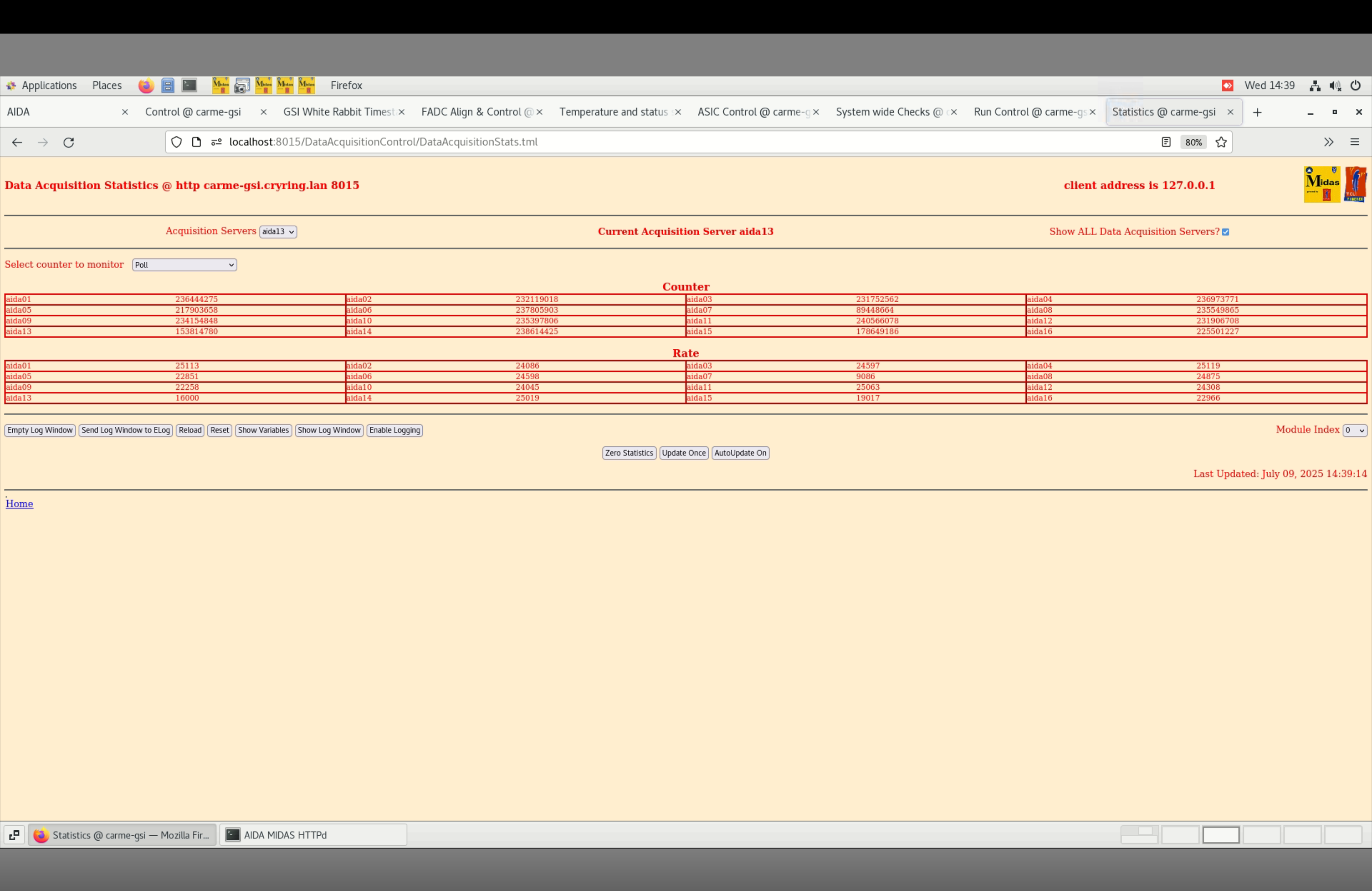The height and width of the screenshot is (891, 1372).
Task: Toggle reader view icon in address bar
Action: pos(1166,142)
